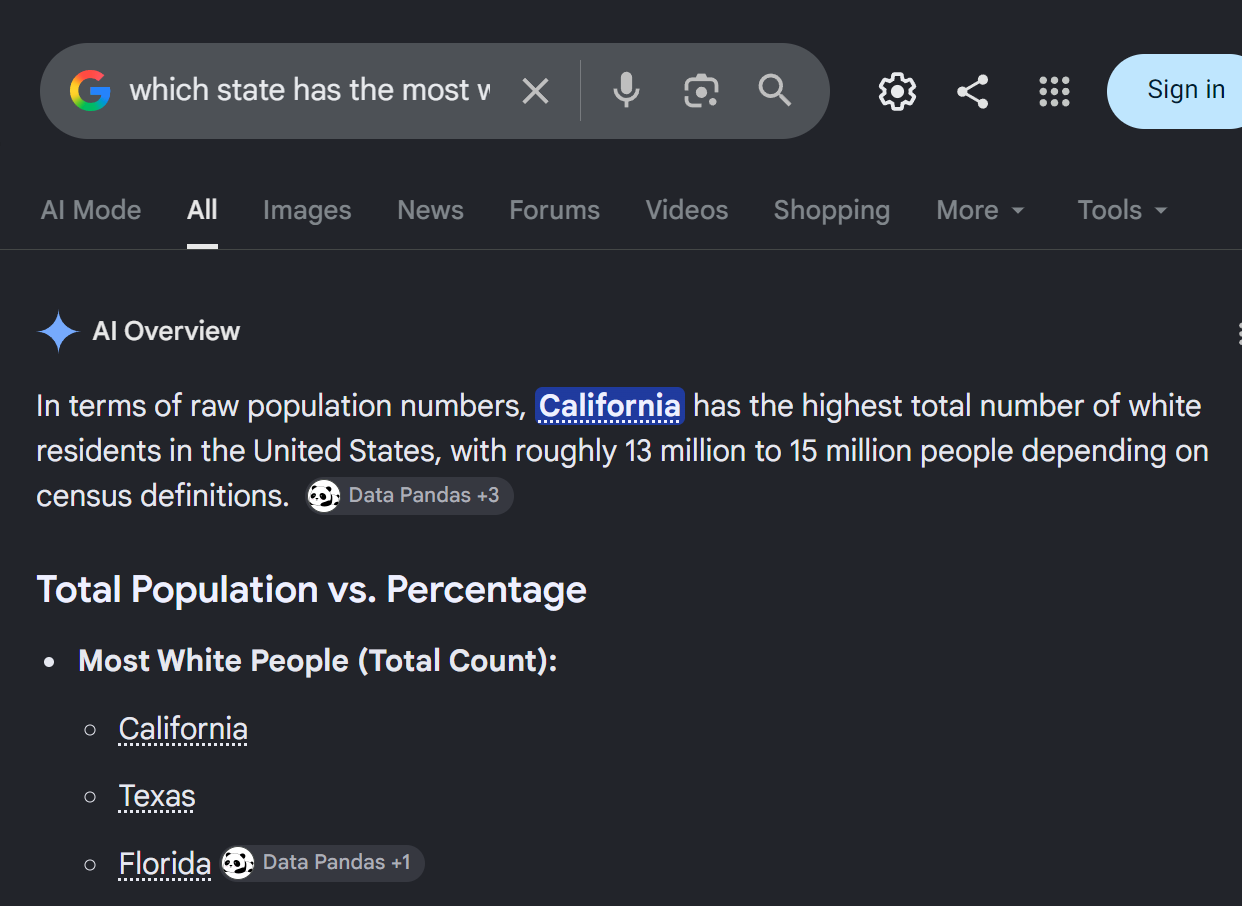The image size is (1242, 906).
Task: Switch to the Images tab
Action: (x=307, y=210)
